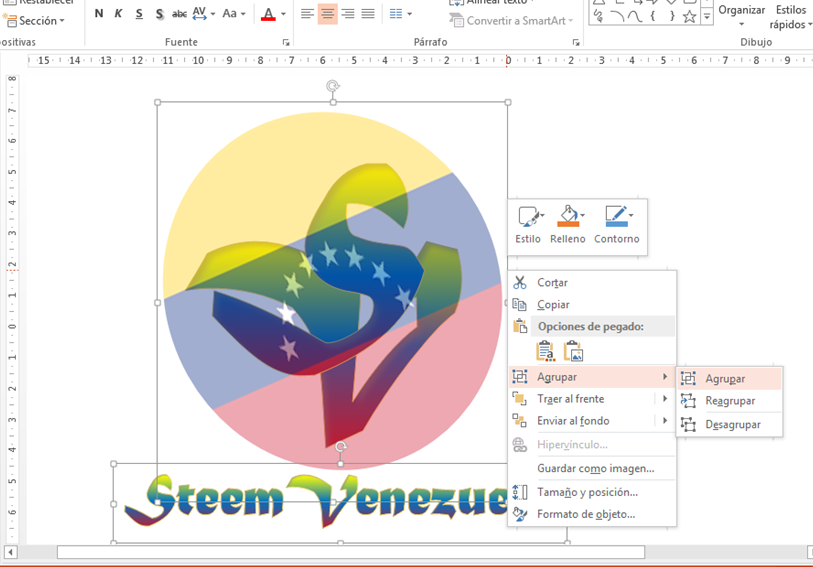Screen dimensions: 813x567
Task: Expand shapes gallery more button
Action: pos(707,17)
